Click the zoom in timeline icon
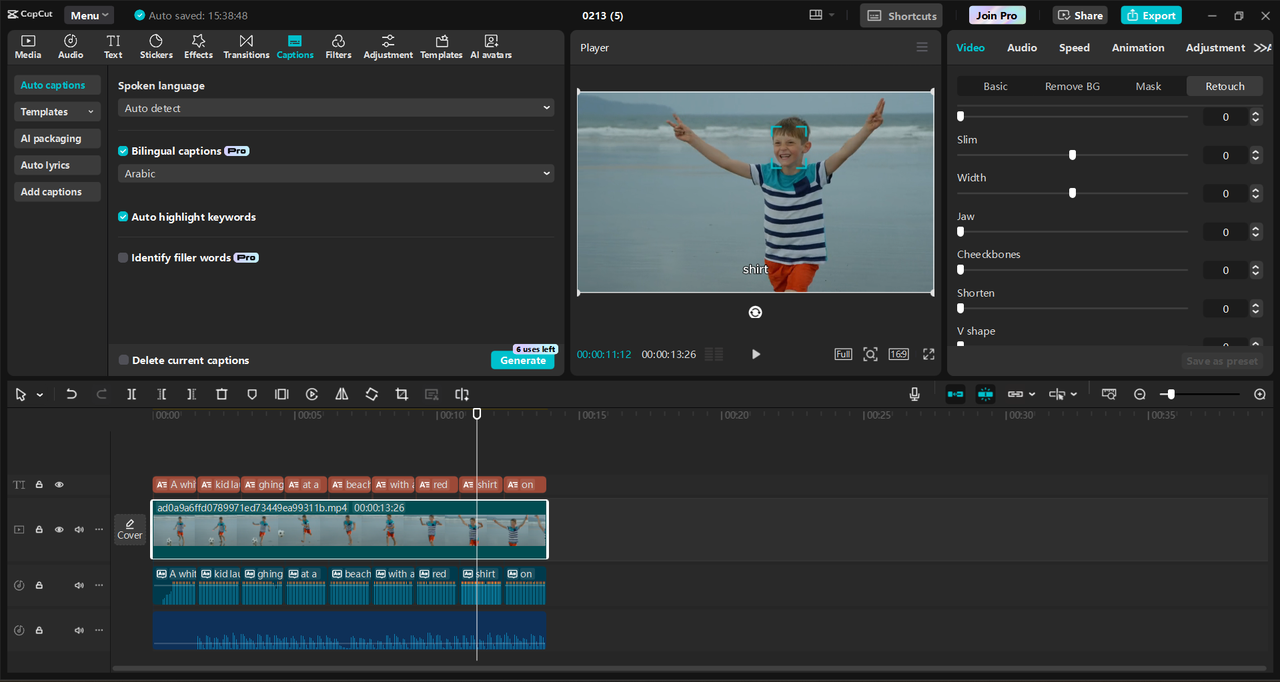 [x=1260, y=395]
